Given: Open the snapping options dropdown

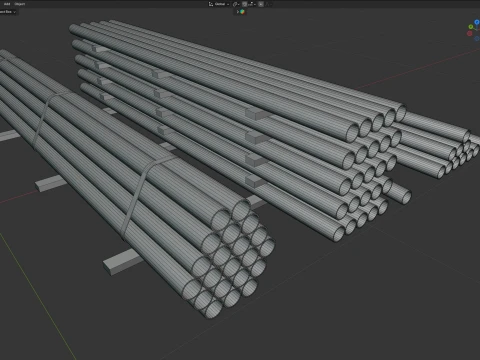Looking at the screenshot, I should [x=252, y=4].
